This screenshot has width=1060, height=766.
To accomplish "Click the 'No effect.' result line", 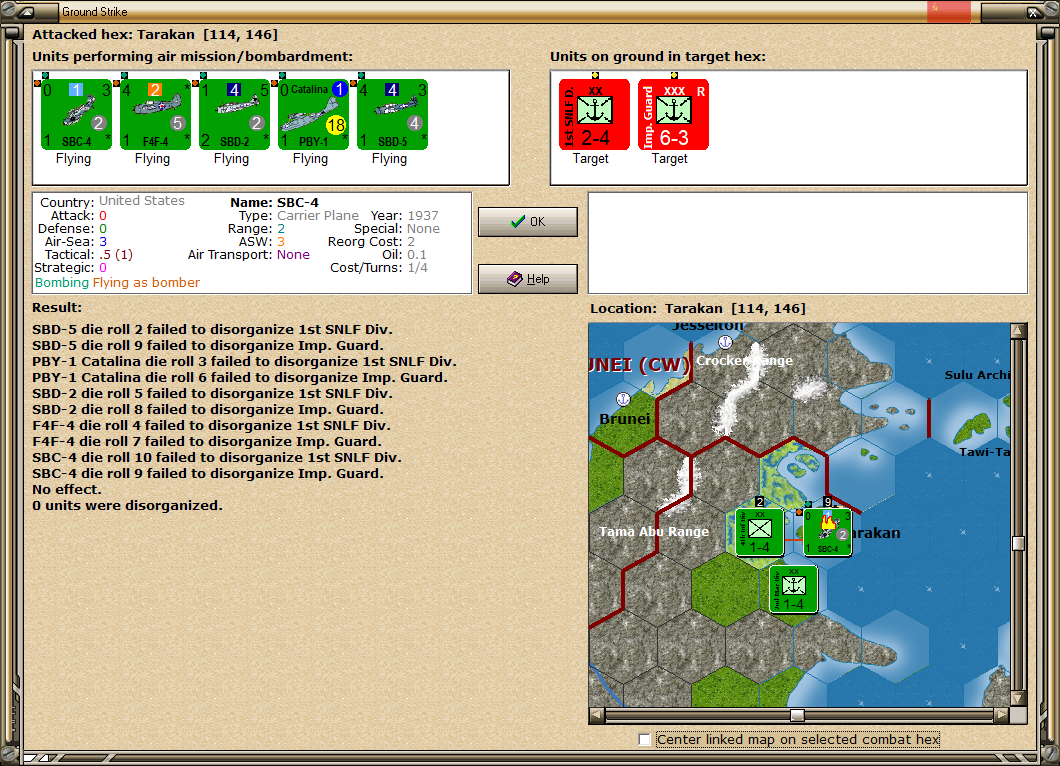I will click(67, 489).
